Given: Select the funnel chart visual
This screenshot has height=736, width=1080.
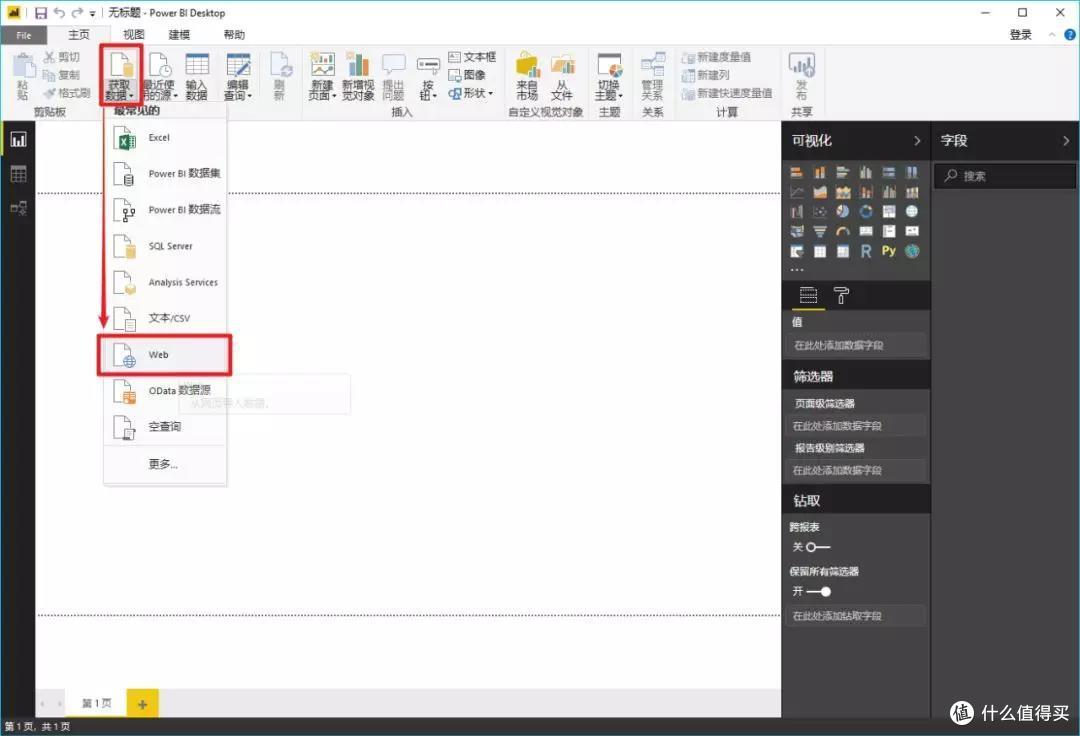Looking at the screenshot, I should (x=820, y=231).
